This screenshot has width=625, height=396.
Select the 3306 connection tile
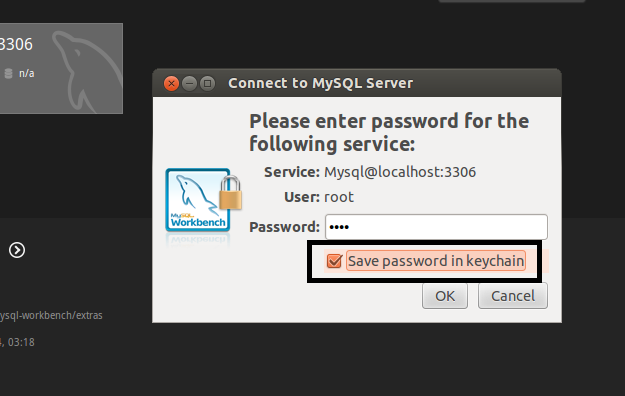[x=61, y=68]
